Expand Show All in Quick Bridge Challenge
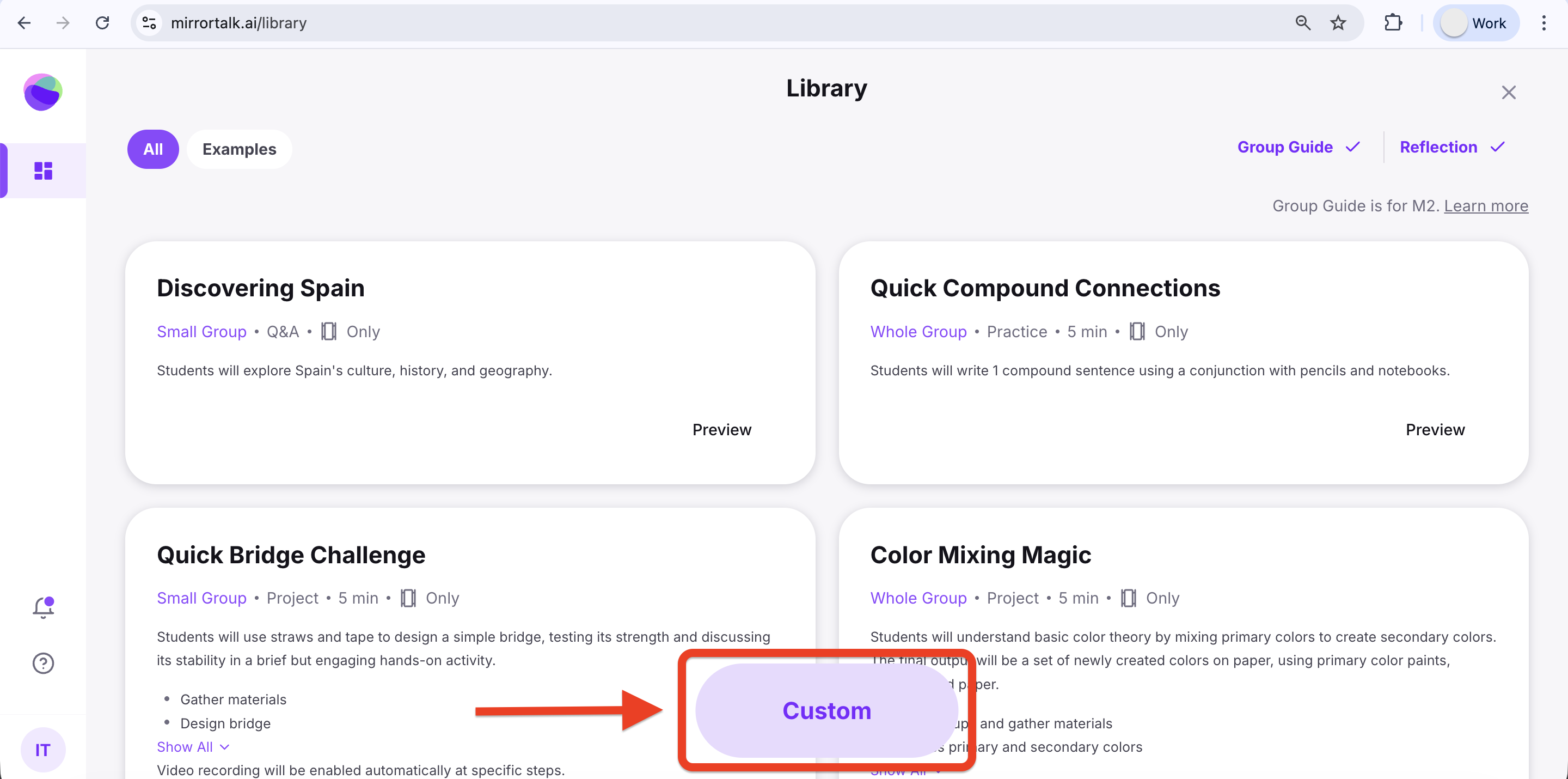 [x=192, y=747]
